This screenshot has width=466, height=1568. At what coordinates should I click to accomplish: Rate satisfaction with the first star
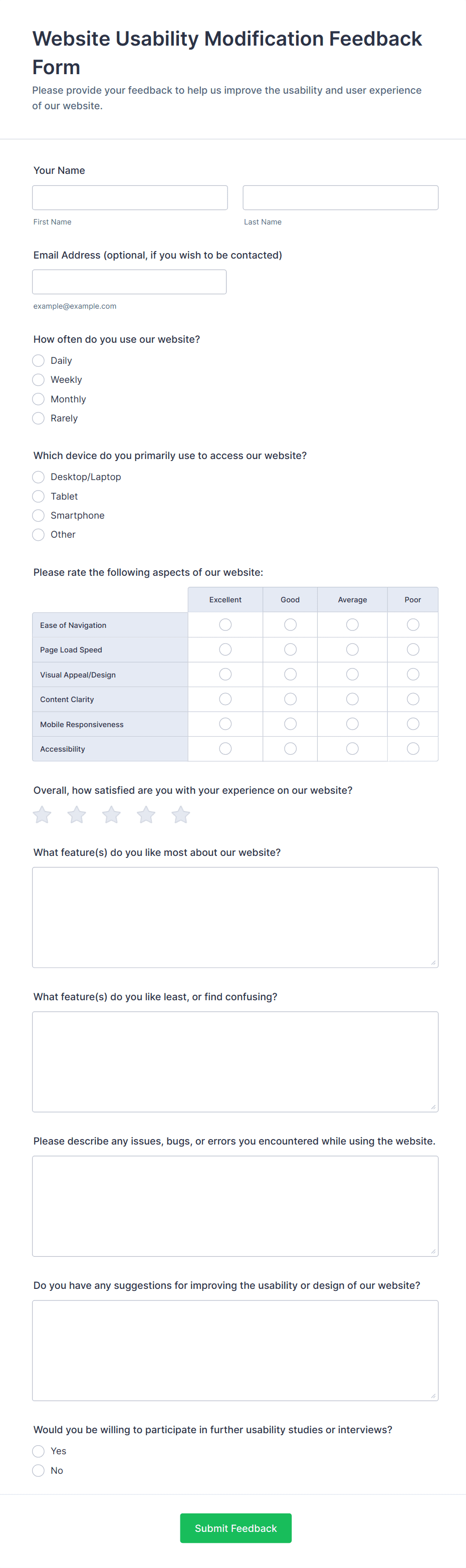[x=42, y=814]
